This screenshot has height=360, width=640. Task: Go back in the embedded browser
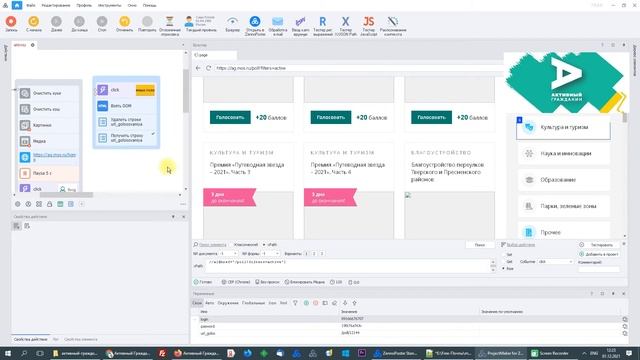(x=198, y=68)
